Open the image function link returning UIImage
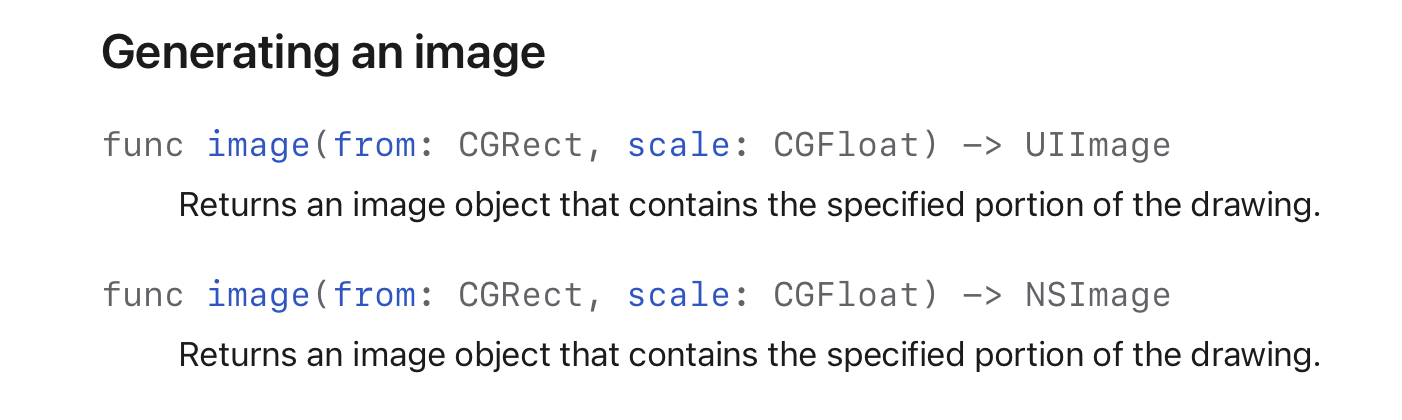 260,146
